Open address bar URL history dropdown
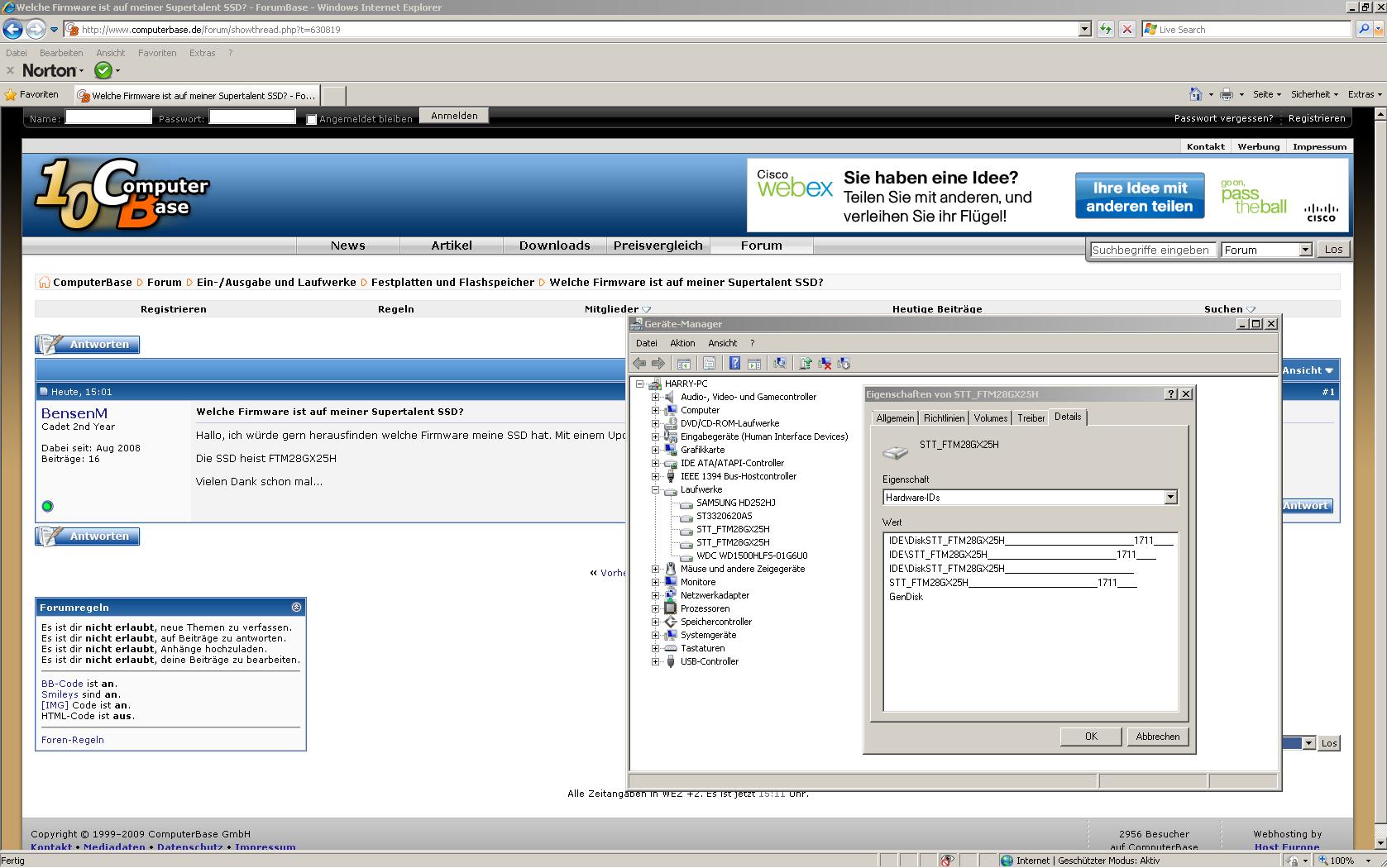This screenshot has height=868, width=1387. tap(1085, 29)
